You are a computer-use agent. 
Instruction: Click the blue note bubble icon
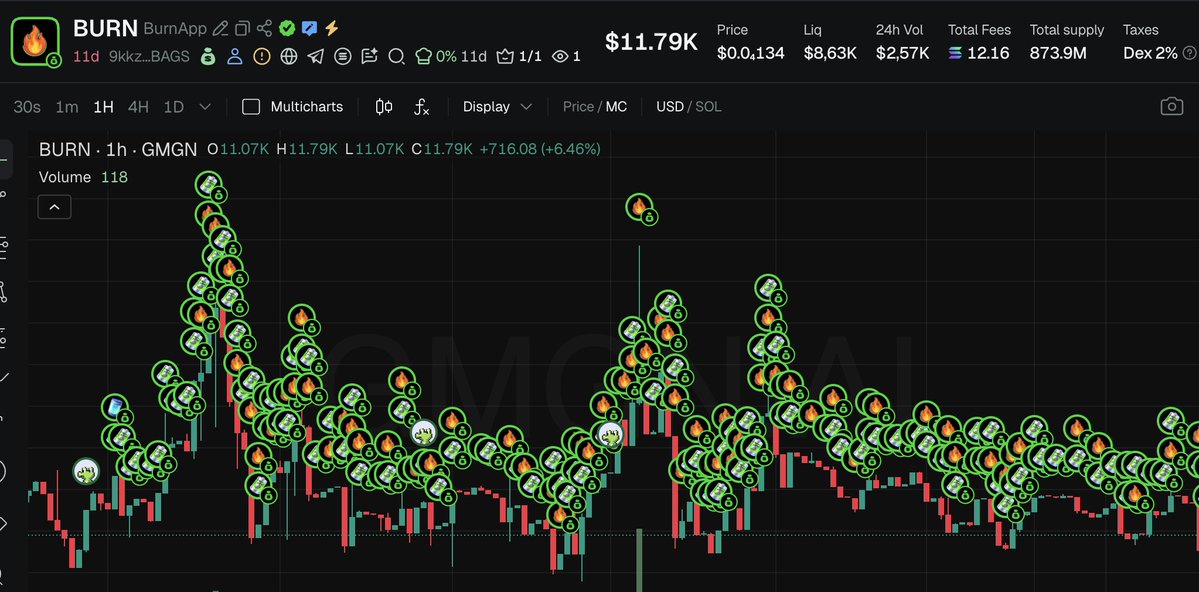pyautogui.click(x=309, y=29)
